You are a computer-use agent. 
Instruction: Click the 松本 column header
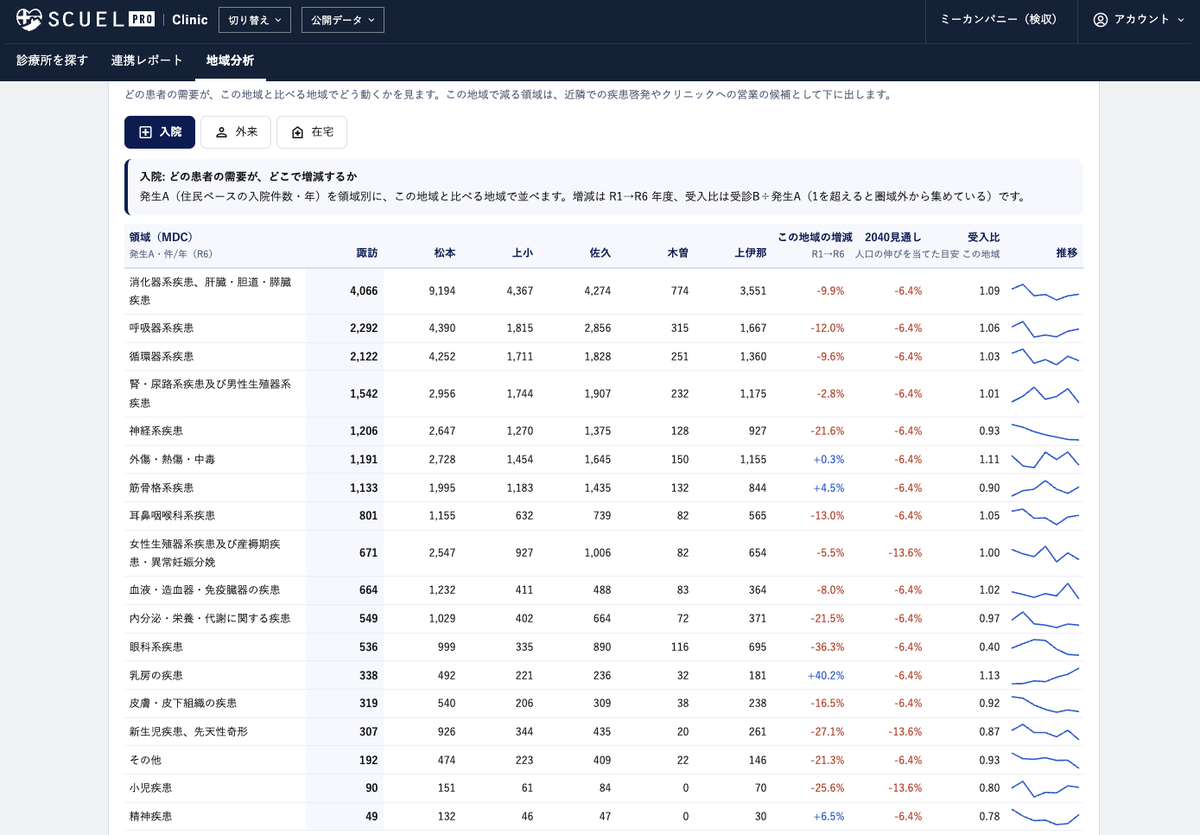click(445, 253)
